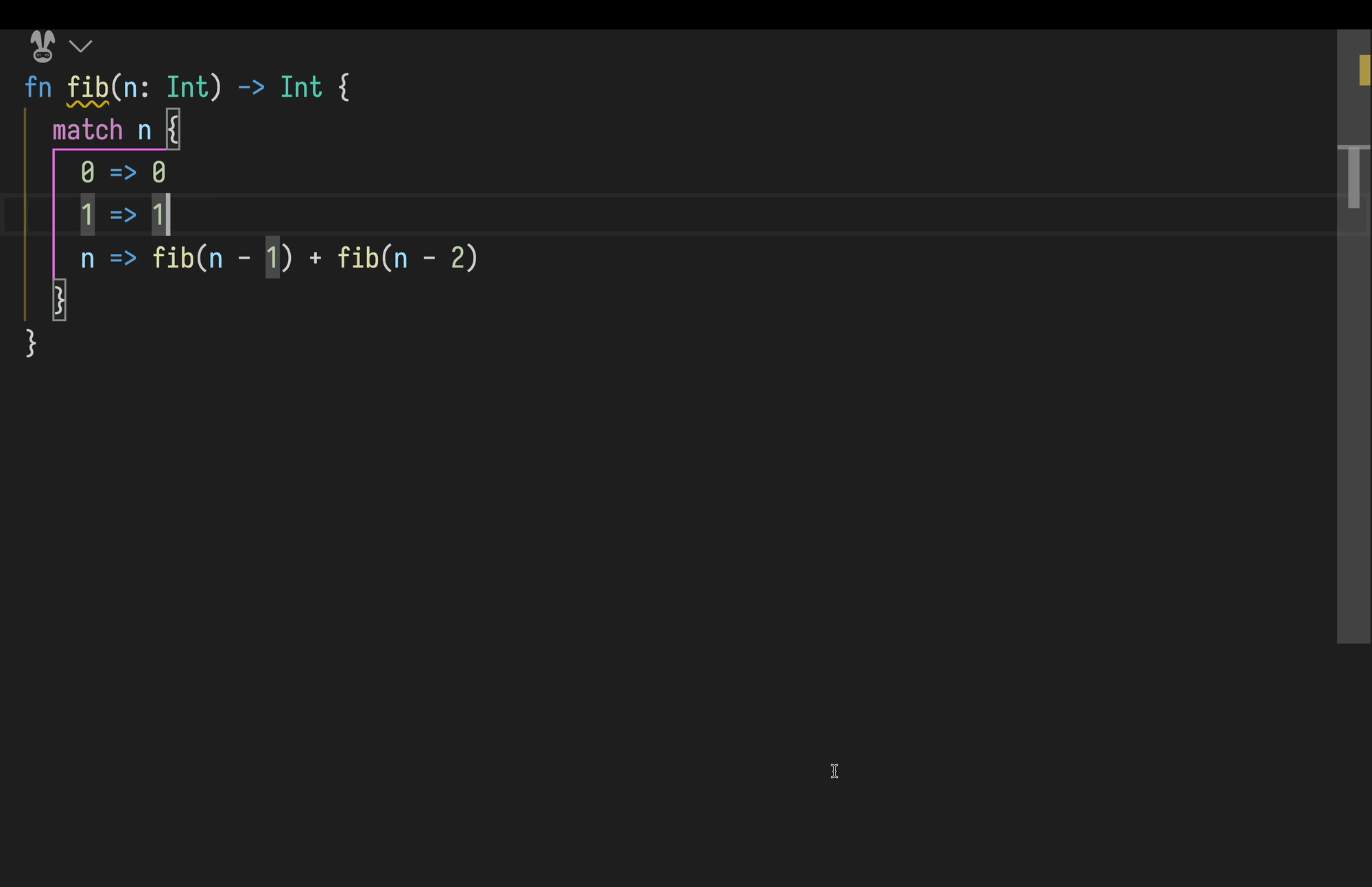Click the fn keyword in the function definition
Image resolution: width=1372 pixels, height=887 pixels.
(39, 87)
